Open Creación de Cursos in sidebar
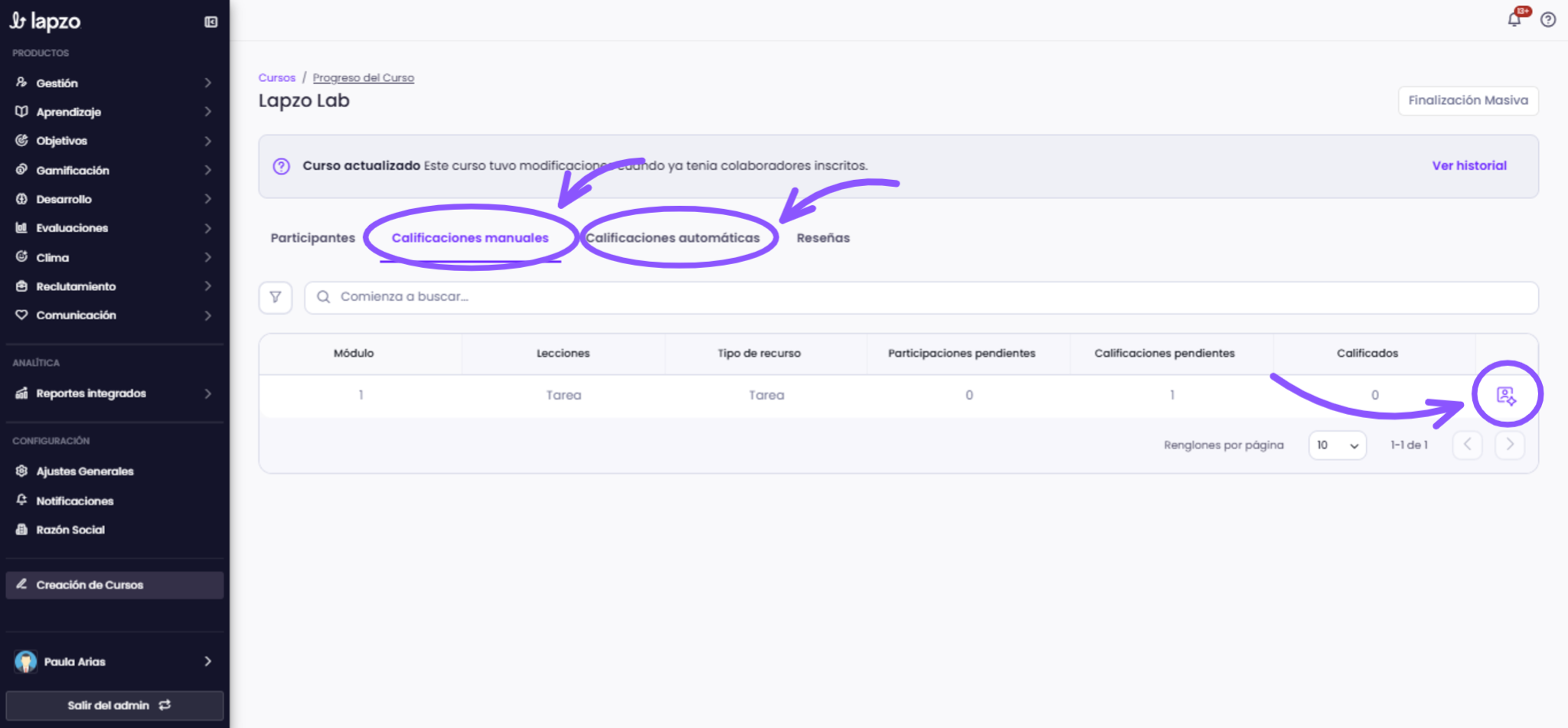Screen dimensions: 1568x728 115,585
